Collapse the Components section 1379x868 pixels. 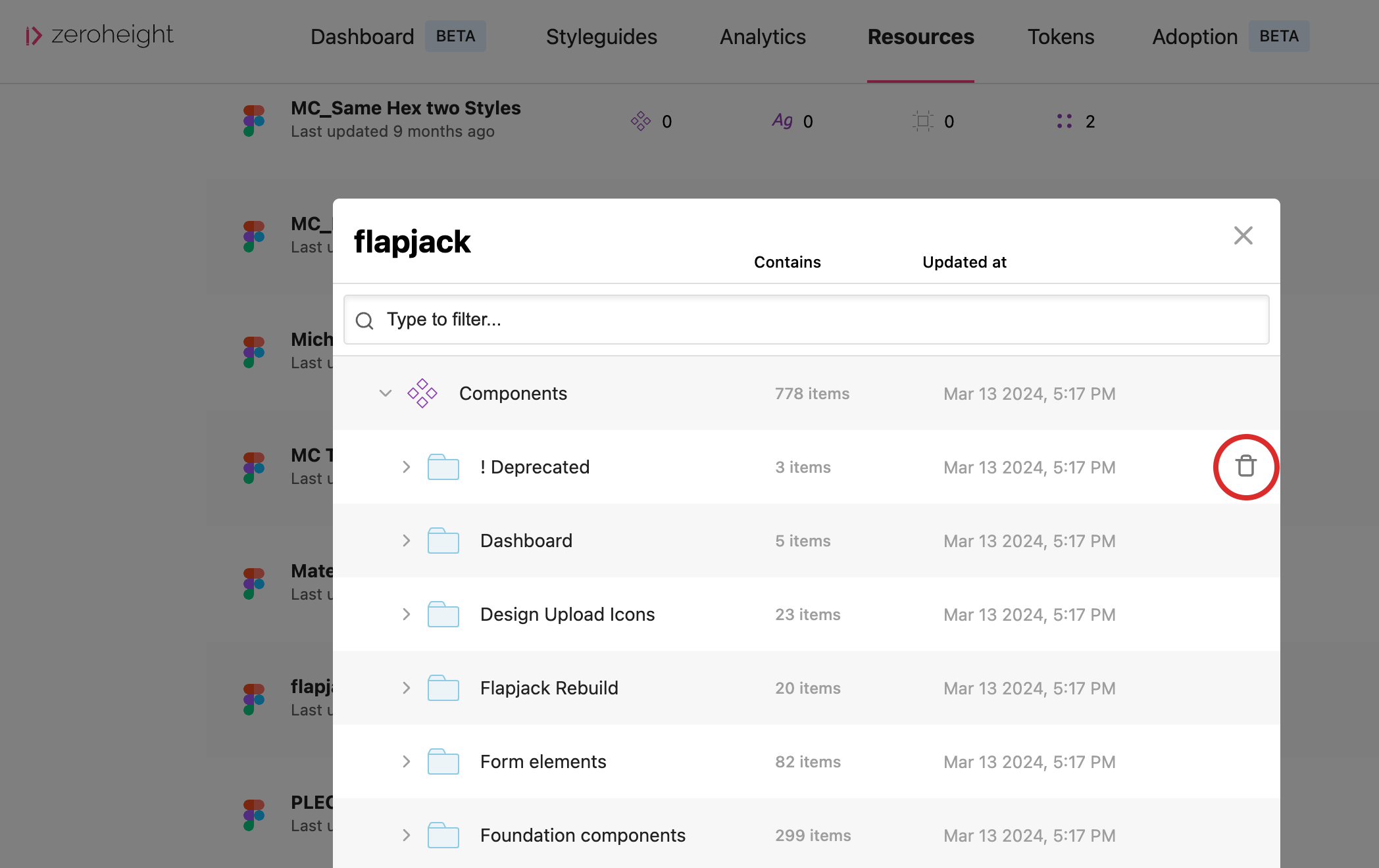pyautogui.click(x=386, y=393)
